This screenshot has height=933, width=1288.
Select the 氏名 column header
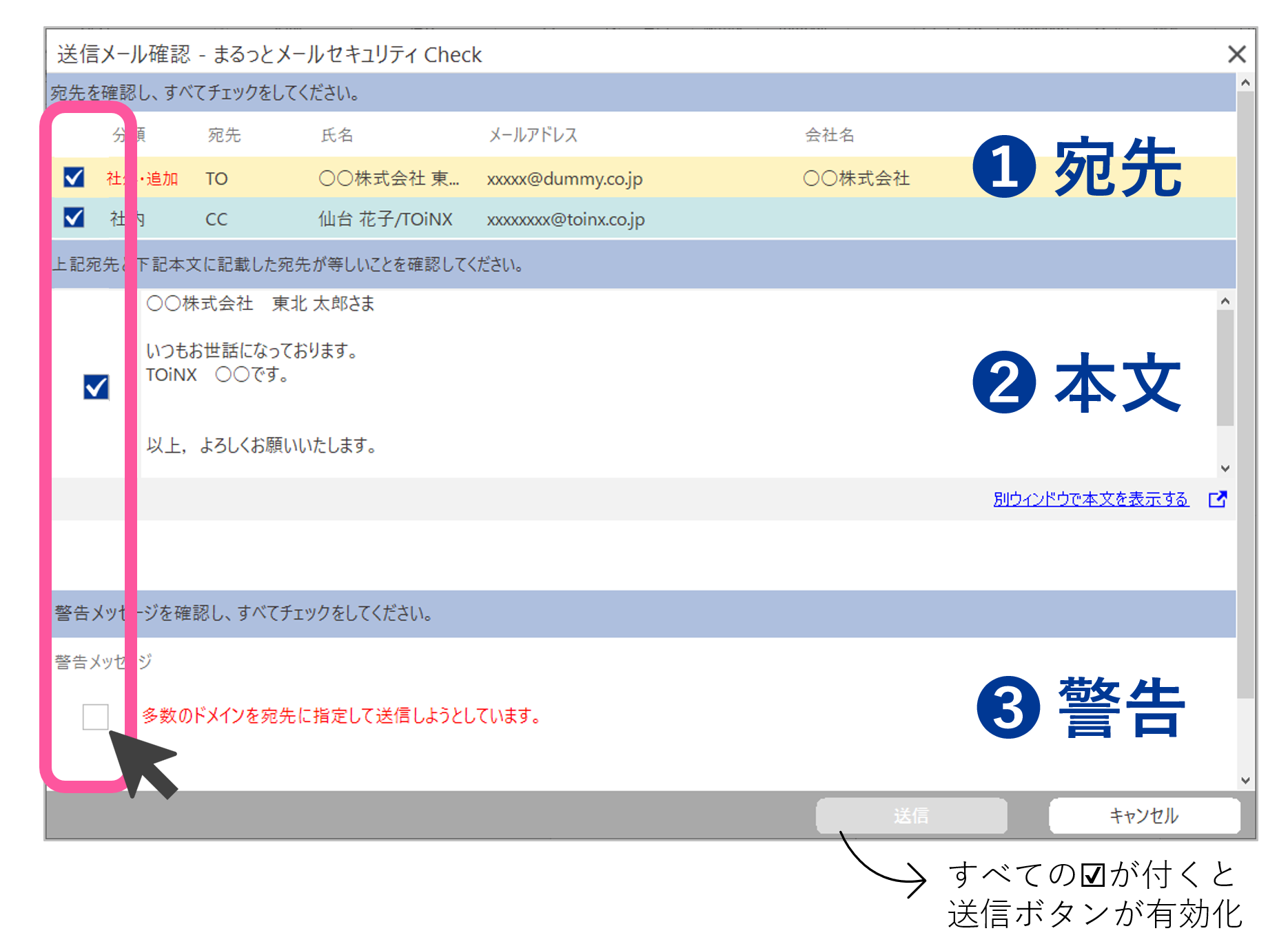[337, 135]
